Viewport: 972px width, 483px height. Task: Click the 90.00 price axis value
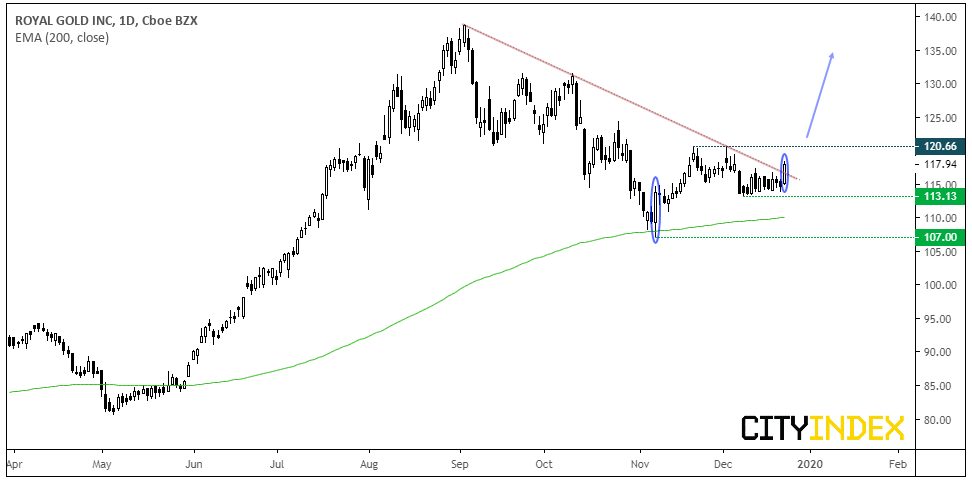(x=939, y=352)
